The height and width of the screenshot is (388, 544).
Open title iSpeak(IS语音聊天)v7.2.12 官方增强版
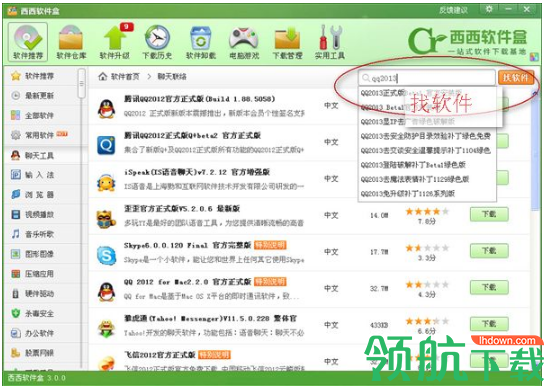197,172
